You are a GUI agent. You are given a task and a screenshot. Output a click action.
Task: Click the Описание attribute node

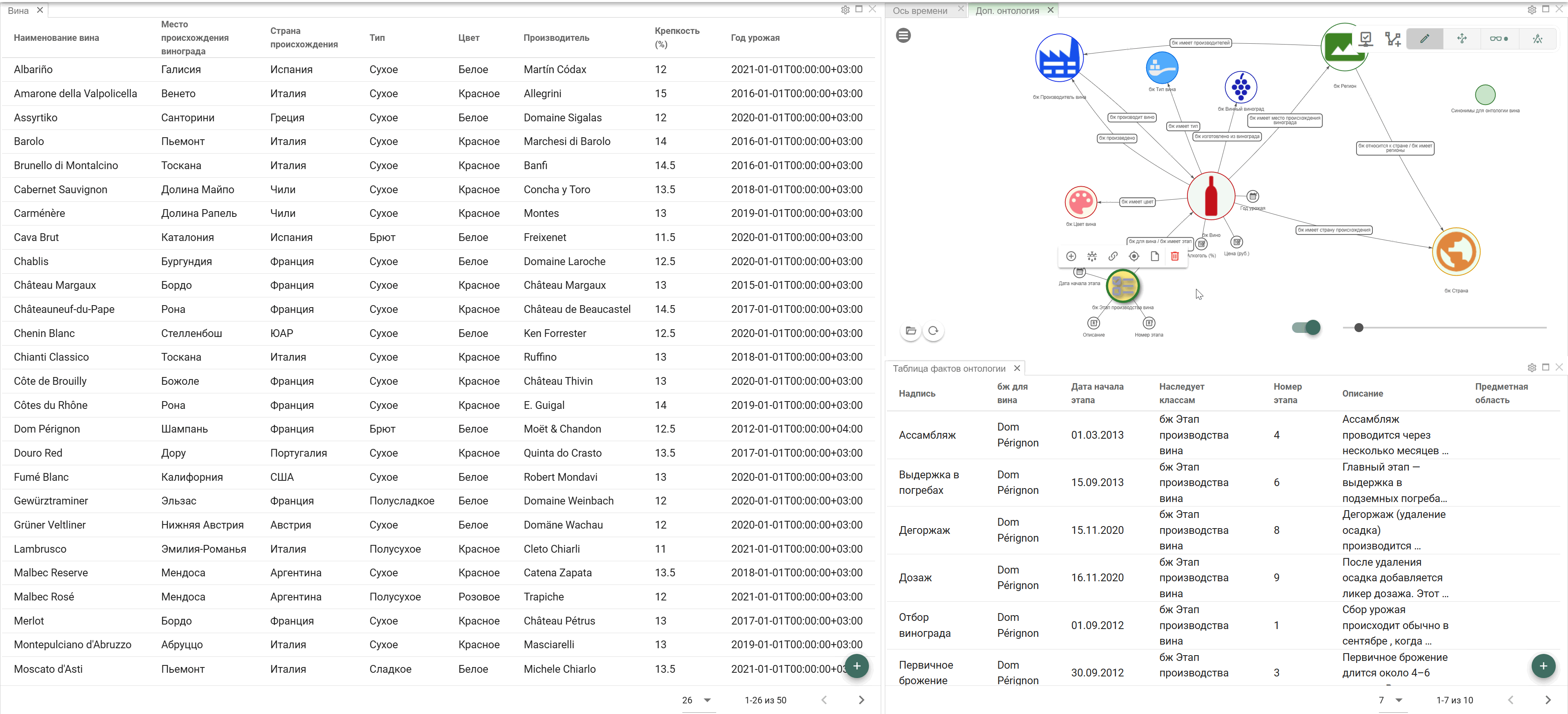[1093, 323]
